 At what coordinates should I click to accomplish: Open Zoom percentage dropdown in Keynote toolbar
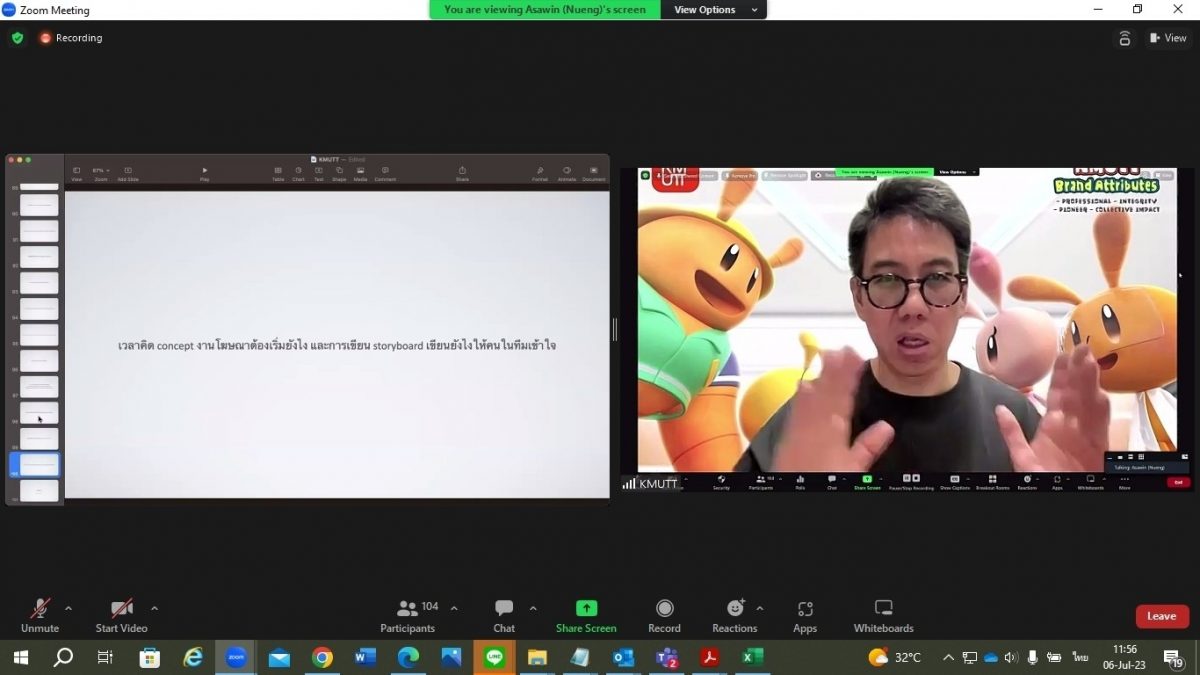[x=101, y=173]
